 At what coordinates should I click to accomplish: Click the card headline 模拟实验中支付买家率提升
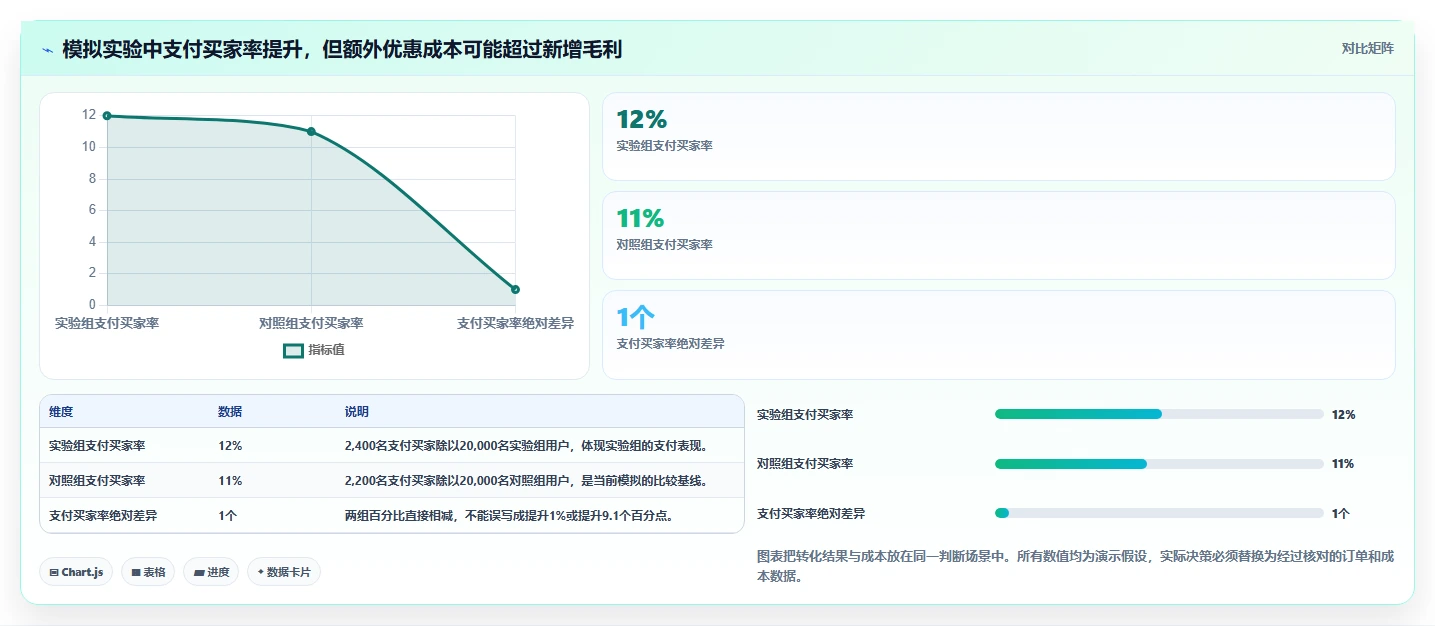[x=342, y=49]
